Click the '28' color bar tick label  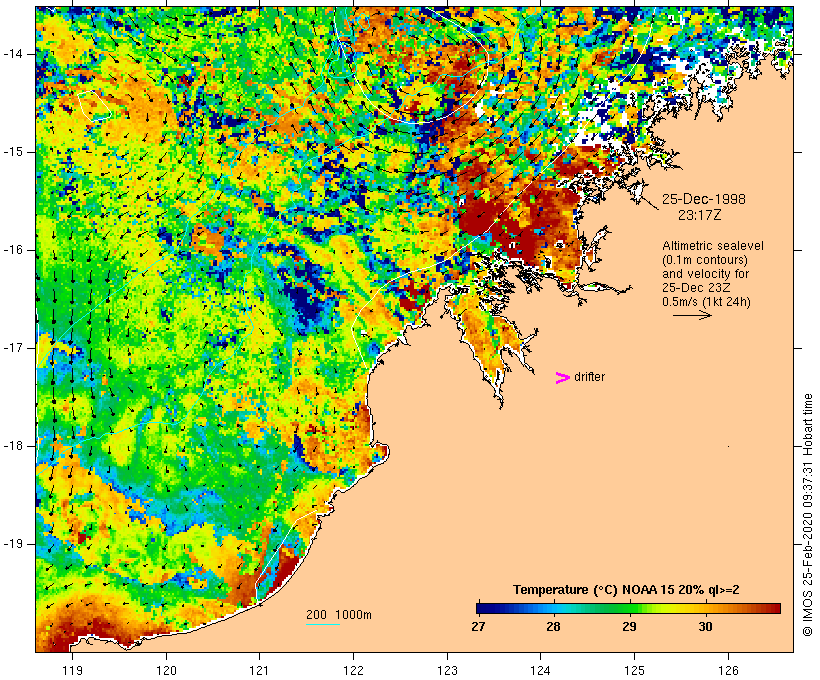553,626
